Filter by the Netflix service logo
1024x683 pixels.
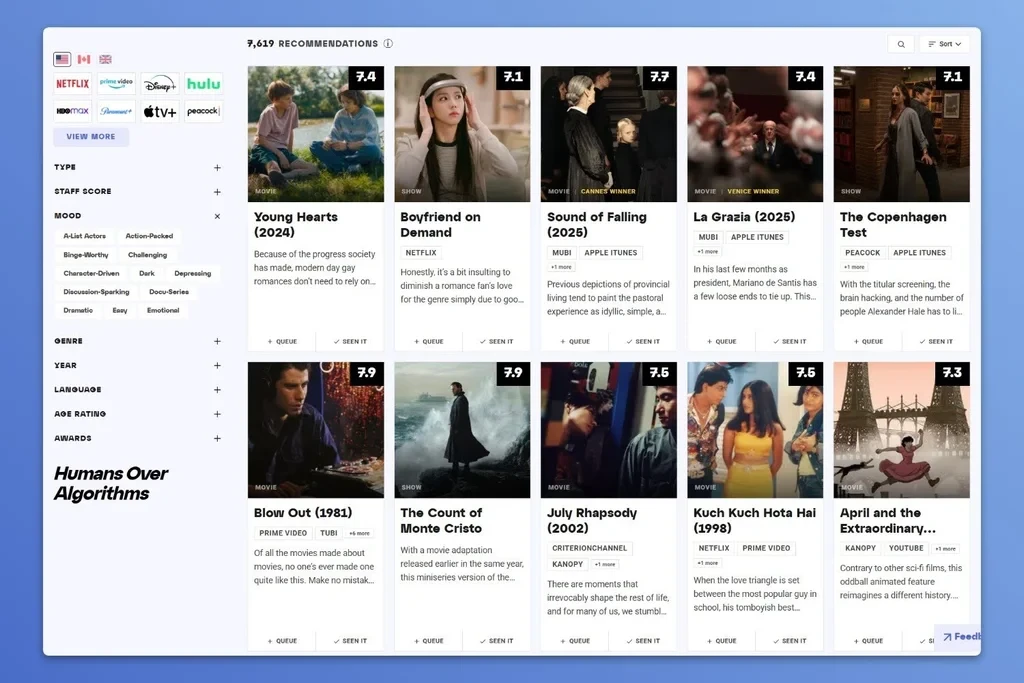[72, 84]
